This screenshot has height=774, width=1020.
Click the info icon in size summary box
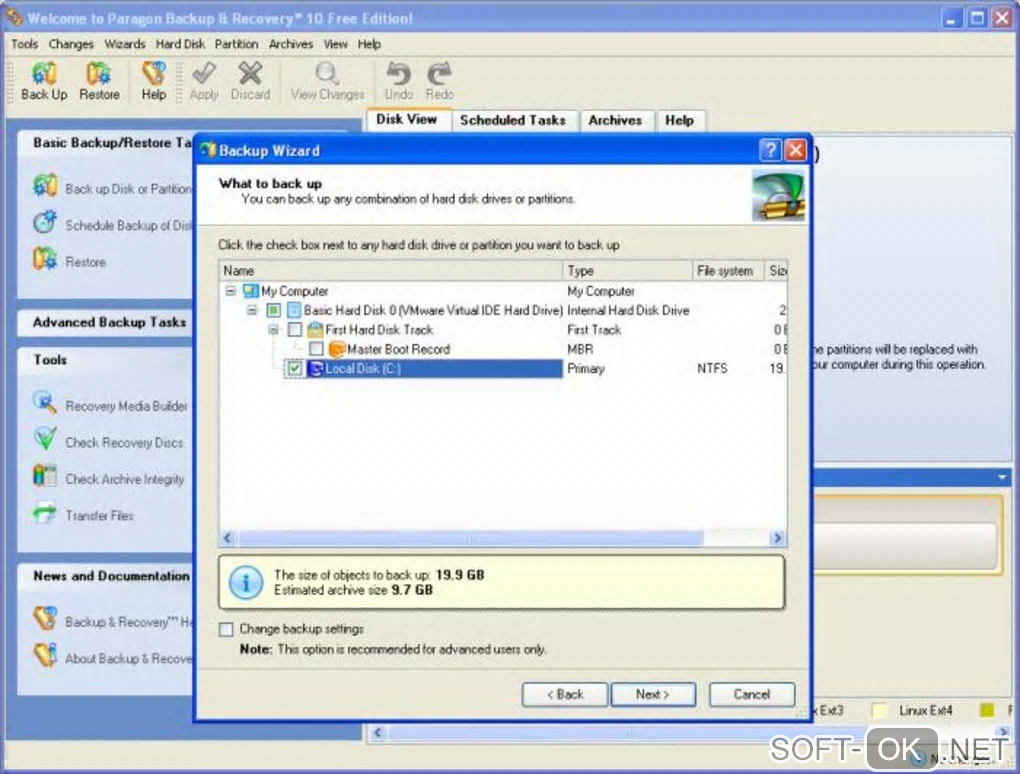coord(246,583)
